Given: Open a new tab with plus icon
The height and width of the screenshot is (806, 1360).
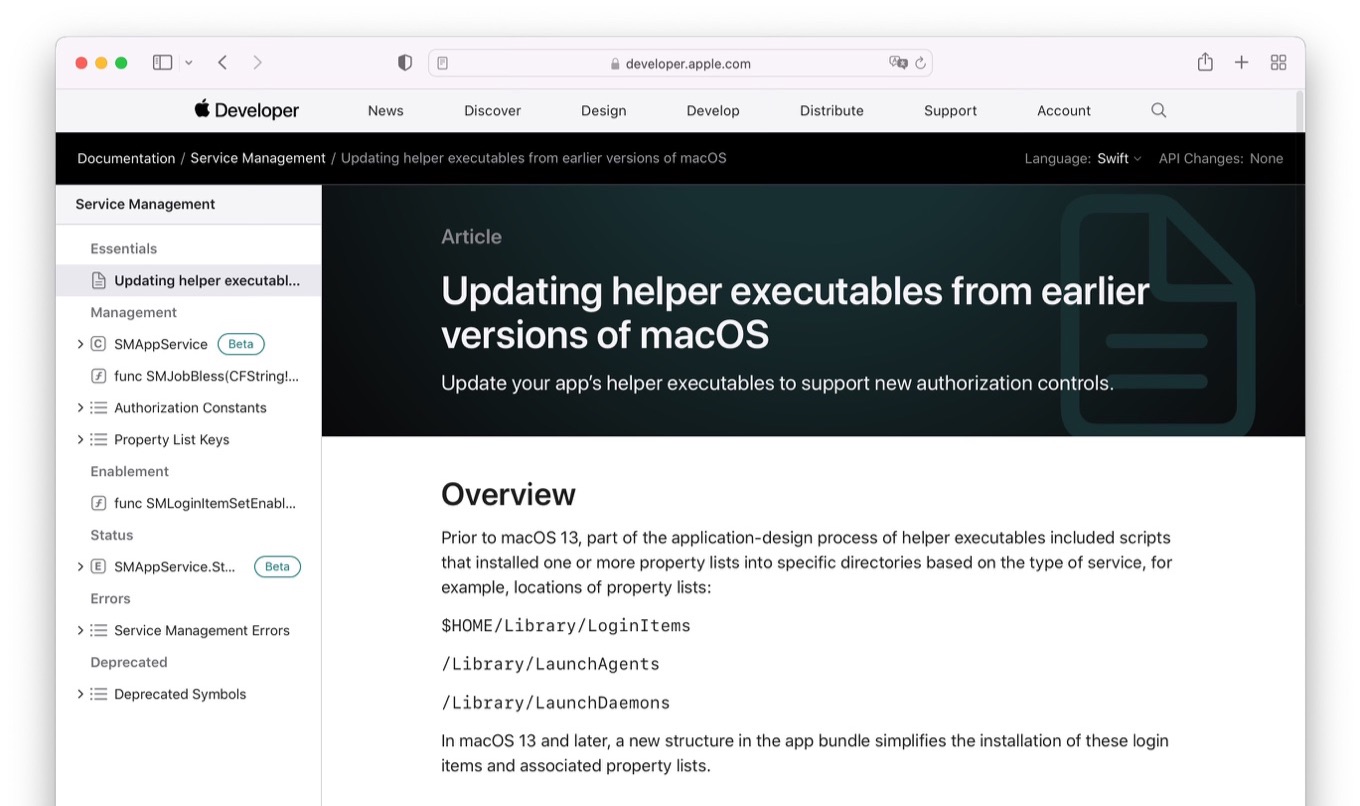Looking at the screenshot, I should click(1241, 63).
